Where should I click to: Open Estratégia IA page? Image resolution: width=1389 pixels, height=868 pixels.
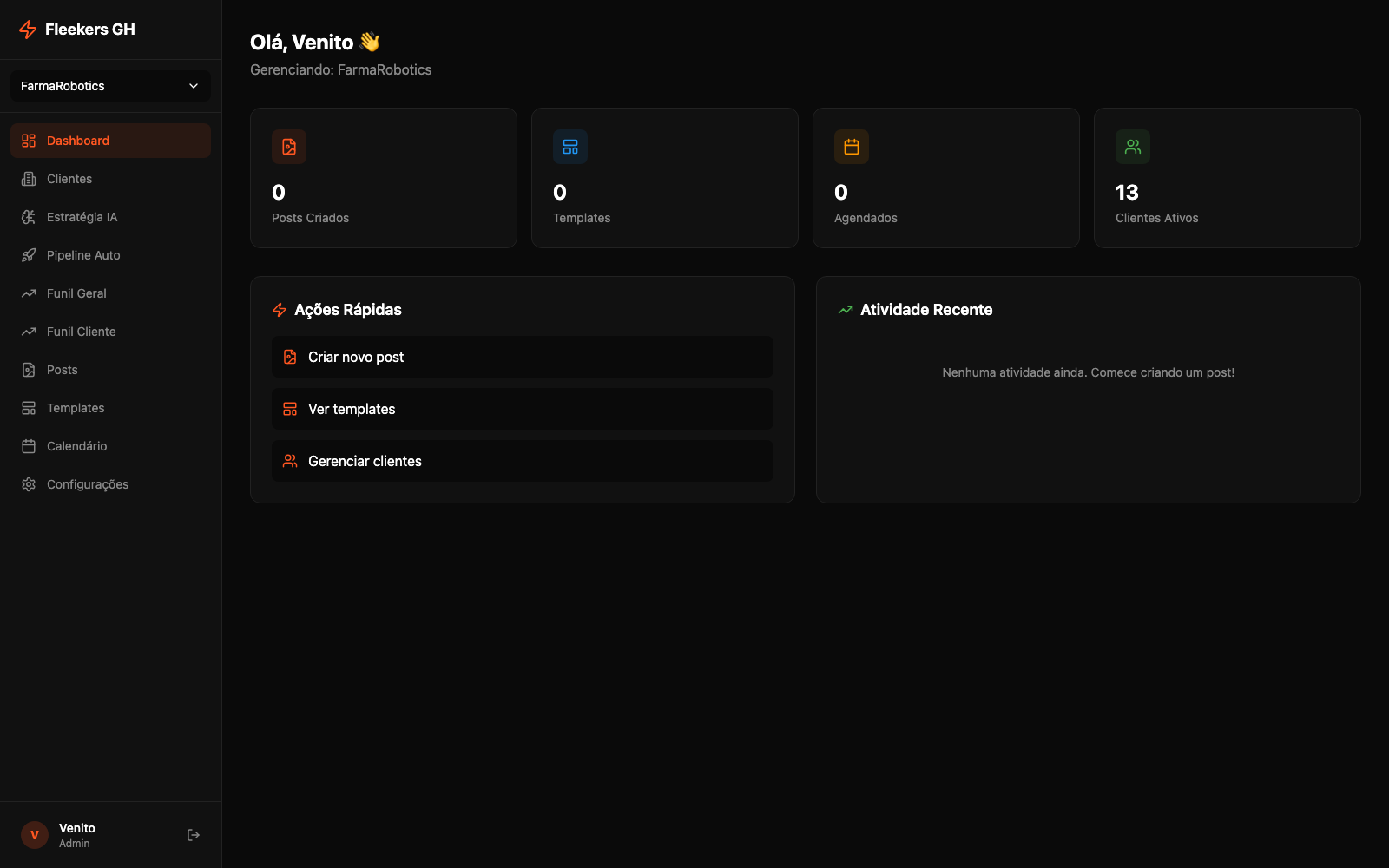pos(110,217)
